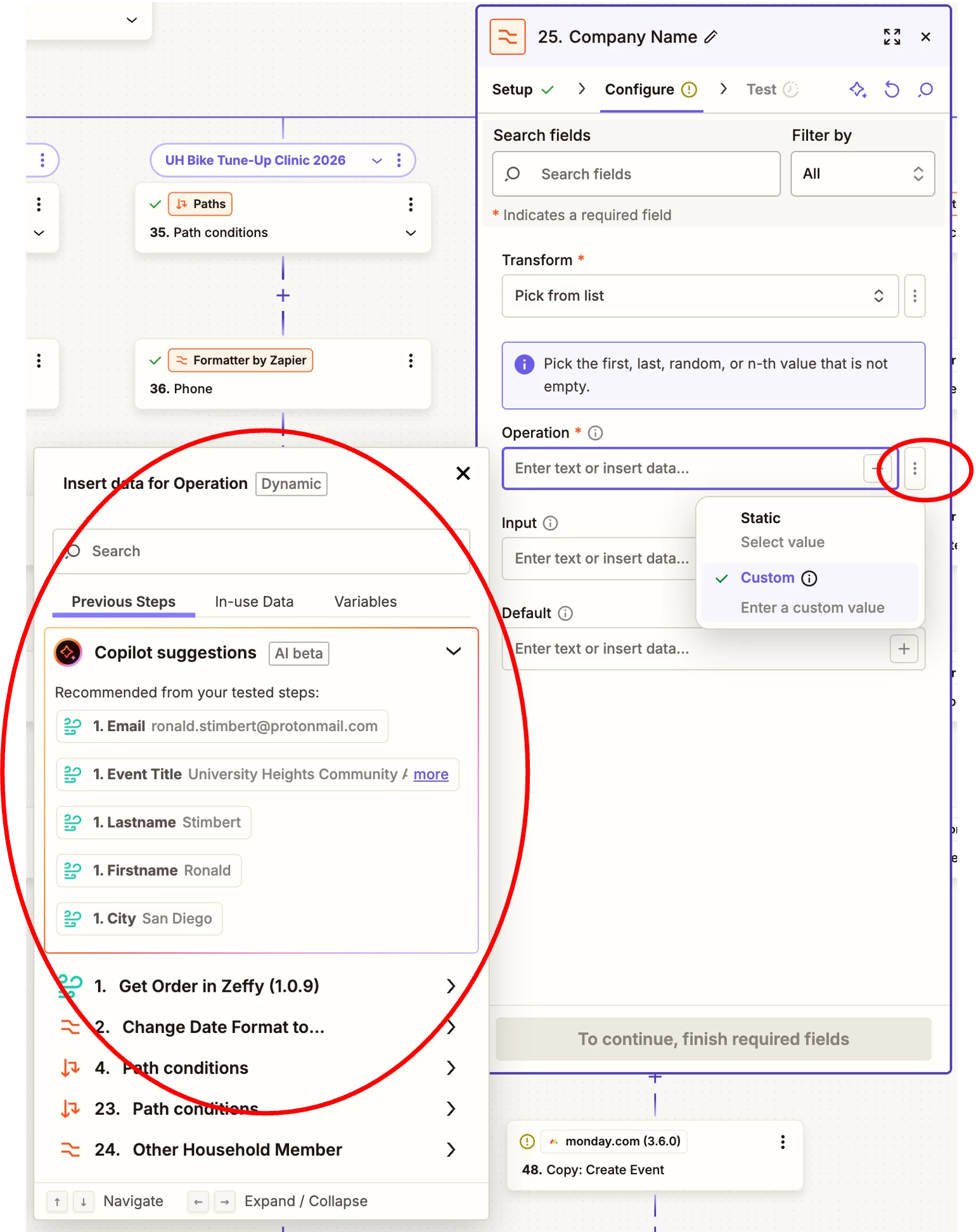
Task: Click the Formatter icon beside Company Name title
Action: (x=507, y=37)
